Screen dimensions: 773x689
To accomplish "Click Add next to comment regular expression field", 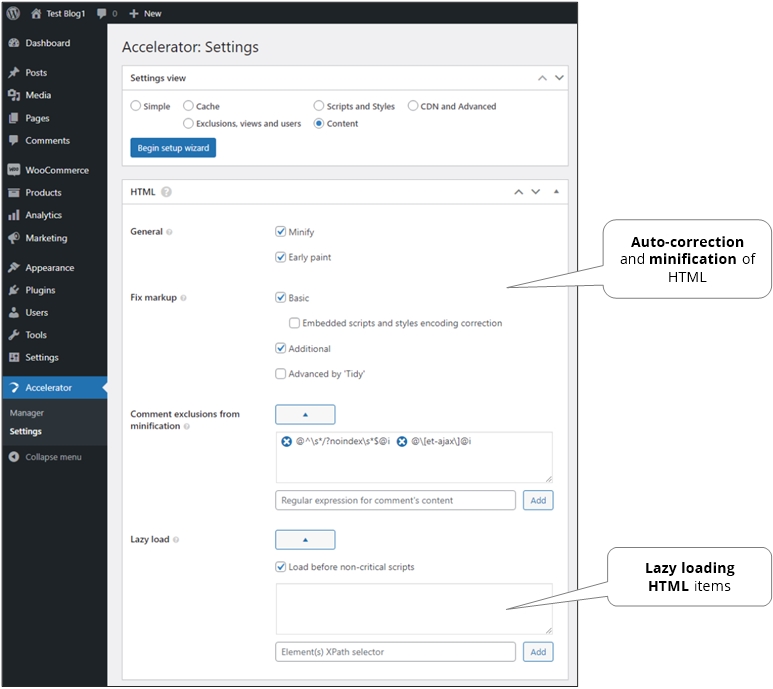I will pos(538,501).
